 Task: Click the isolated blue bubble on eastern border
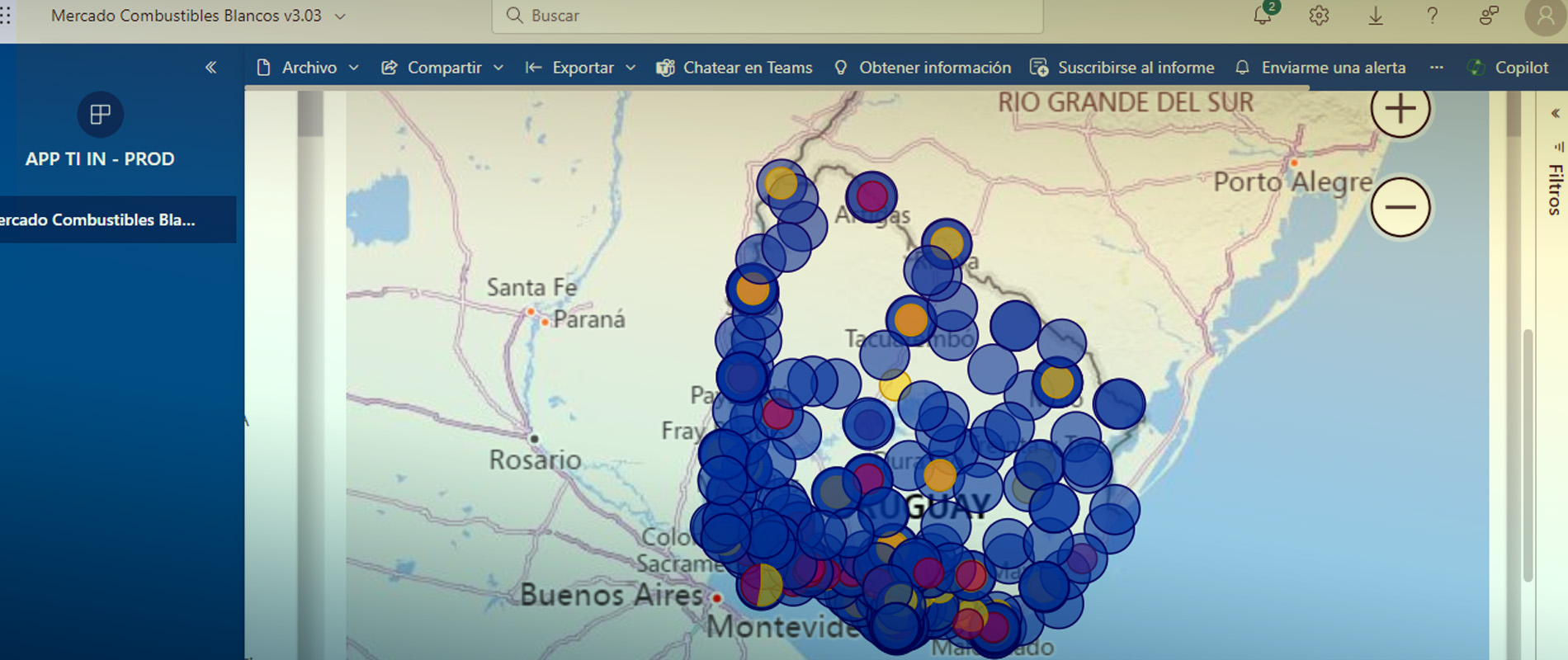pyautogui.click(x=1119, y=403)
